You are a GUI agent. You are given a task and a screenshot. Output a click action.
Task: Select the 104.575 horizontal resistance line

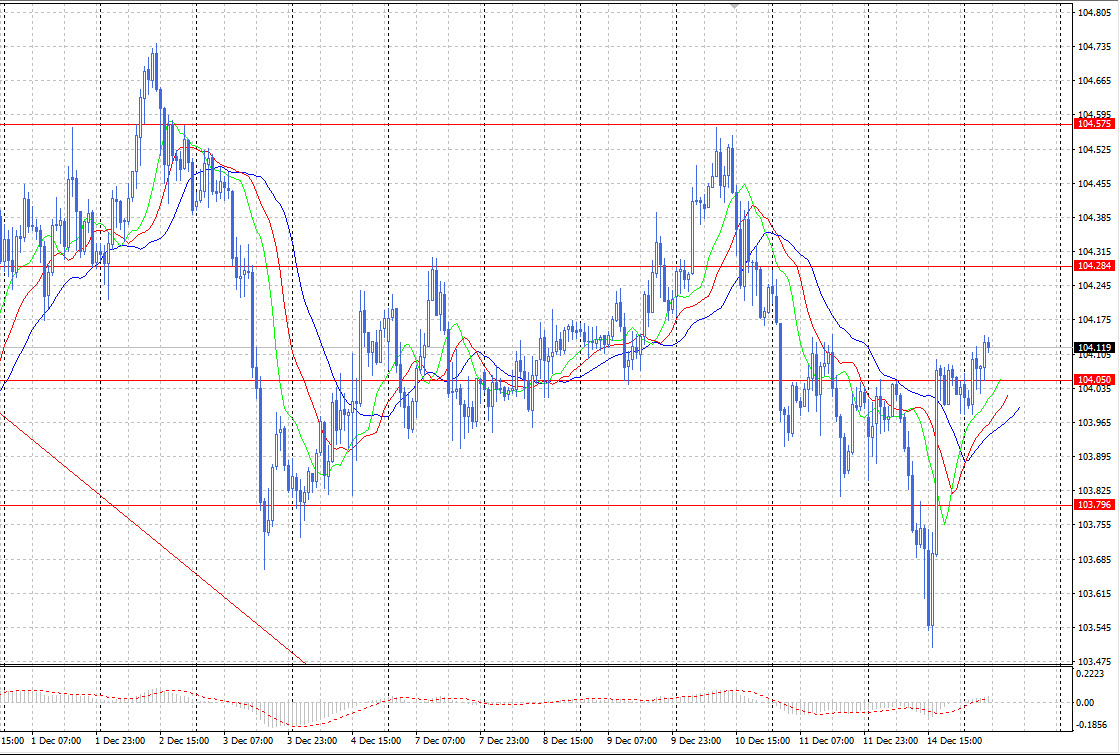point(536,124)
